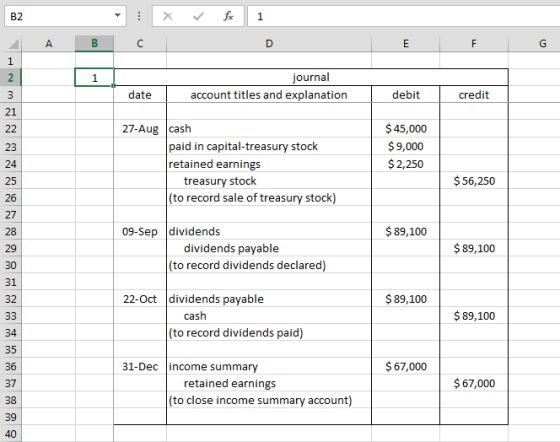The image size is (560, 442).
Task: Click the 'debit' header cell
Action: pos(405,95)
